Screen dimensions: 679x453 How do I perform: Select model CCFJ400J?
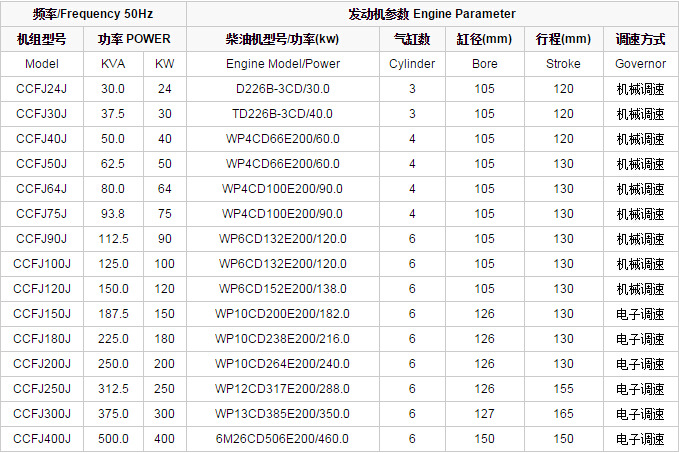coord(42,439)
